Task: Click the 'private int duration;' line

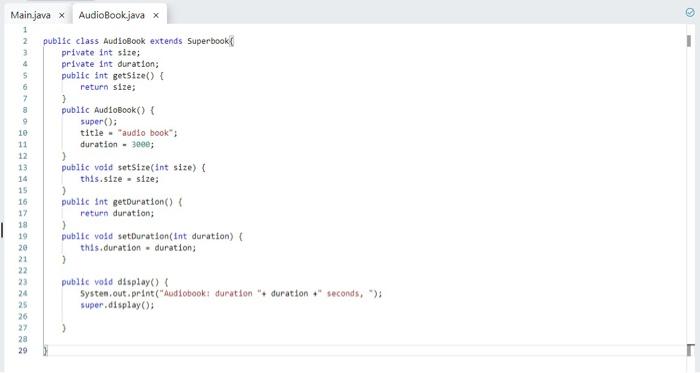Action: coord(110,64)
